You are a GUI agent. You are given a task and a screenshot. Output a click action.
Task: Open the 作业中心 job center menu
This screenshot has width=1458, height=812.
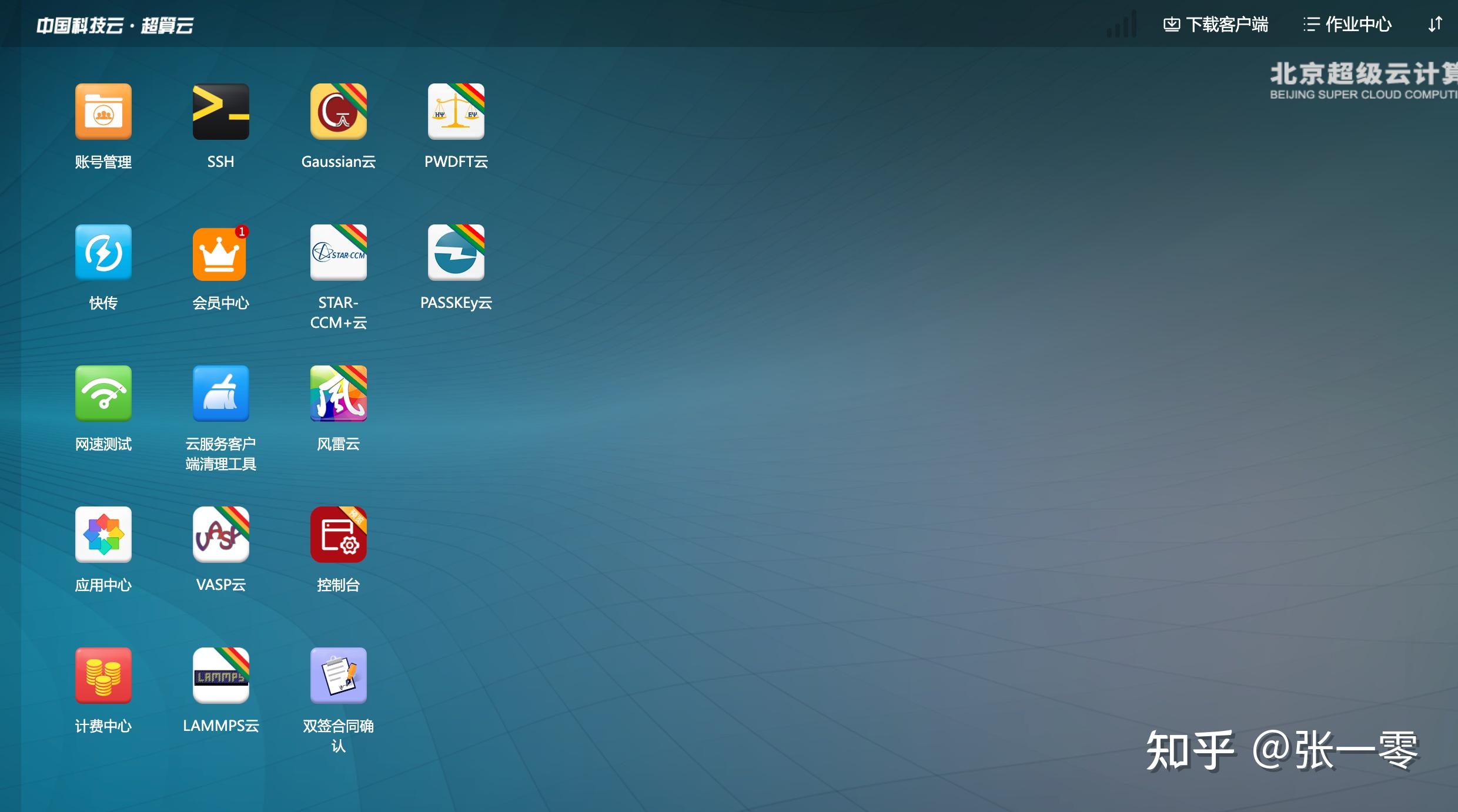pyautogui.click(x=1346, y=24)
